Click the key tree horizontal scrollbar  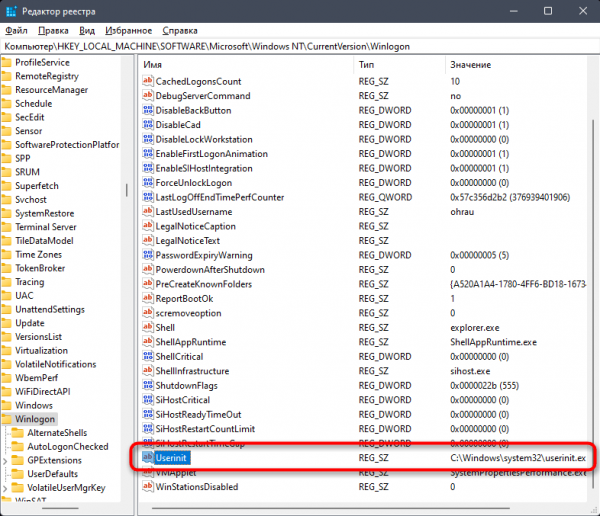coord(60,508)
